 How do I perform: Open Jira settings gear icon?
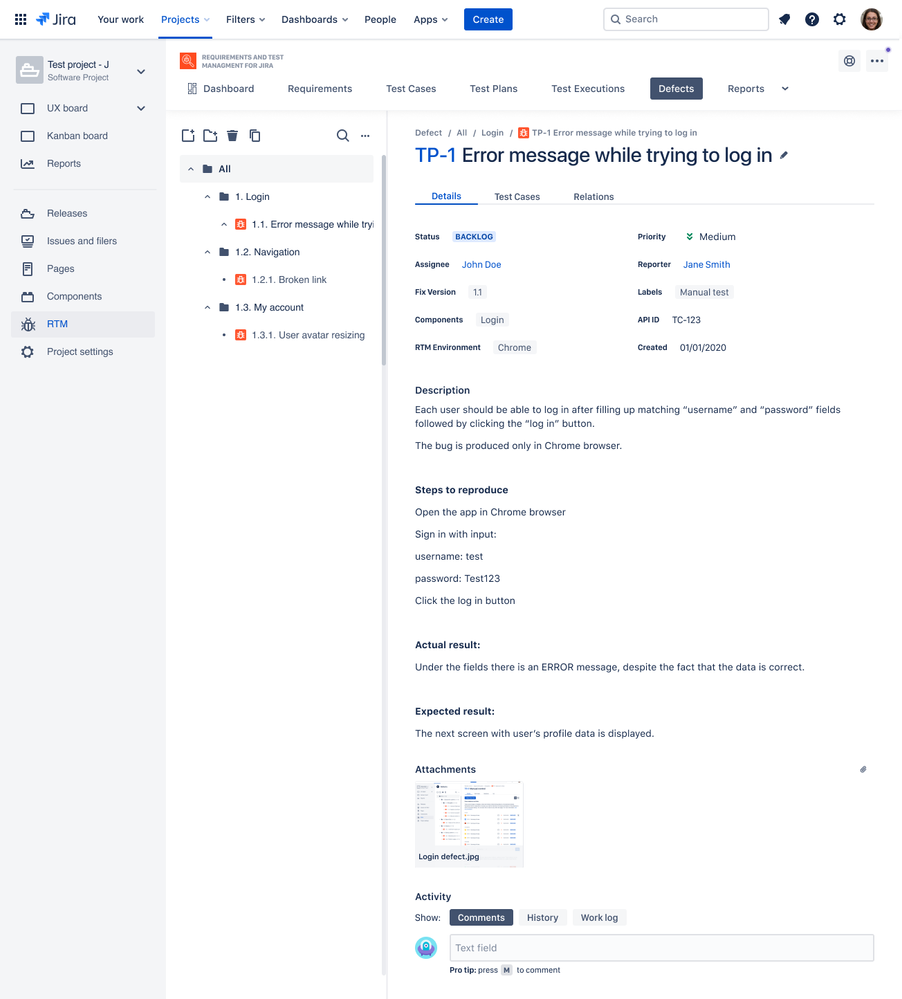pos(839,19)
